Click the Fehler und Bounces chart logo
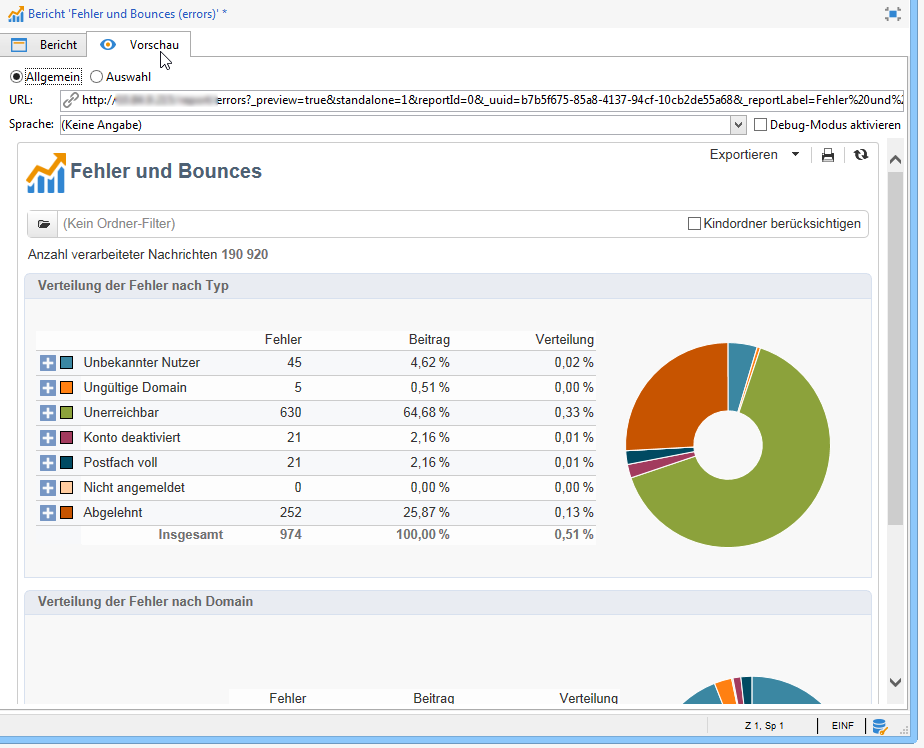 click(x=46, y=173)
